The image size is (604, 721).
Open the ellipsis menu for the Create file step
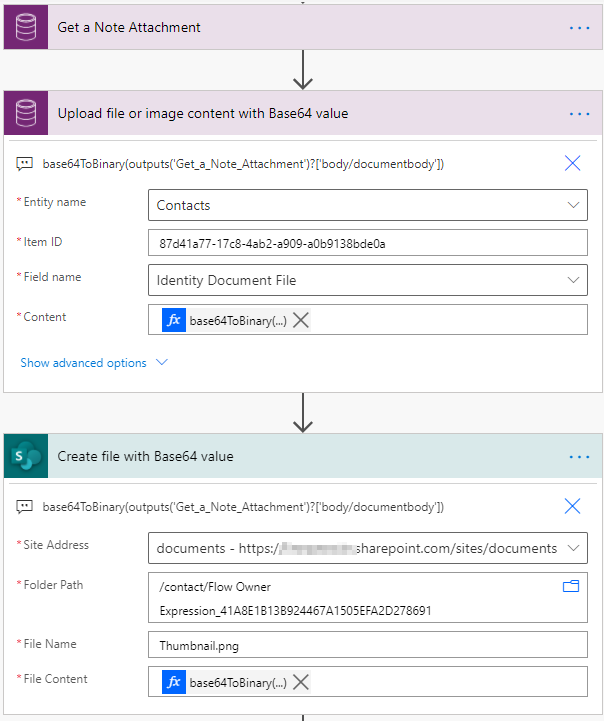pyautogui.click(x=580, y=457)
